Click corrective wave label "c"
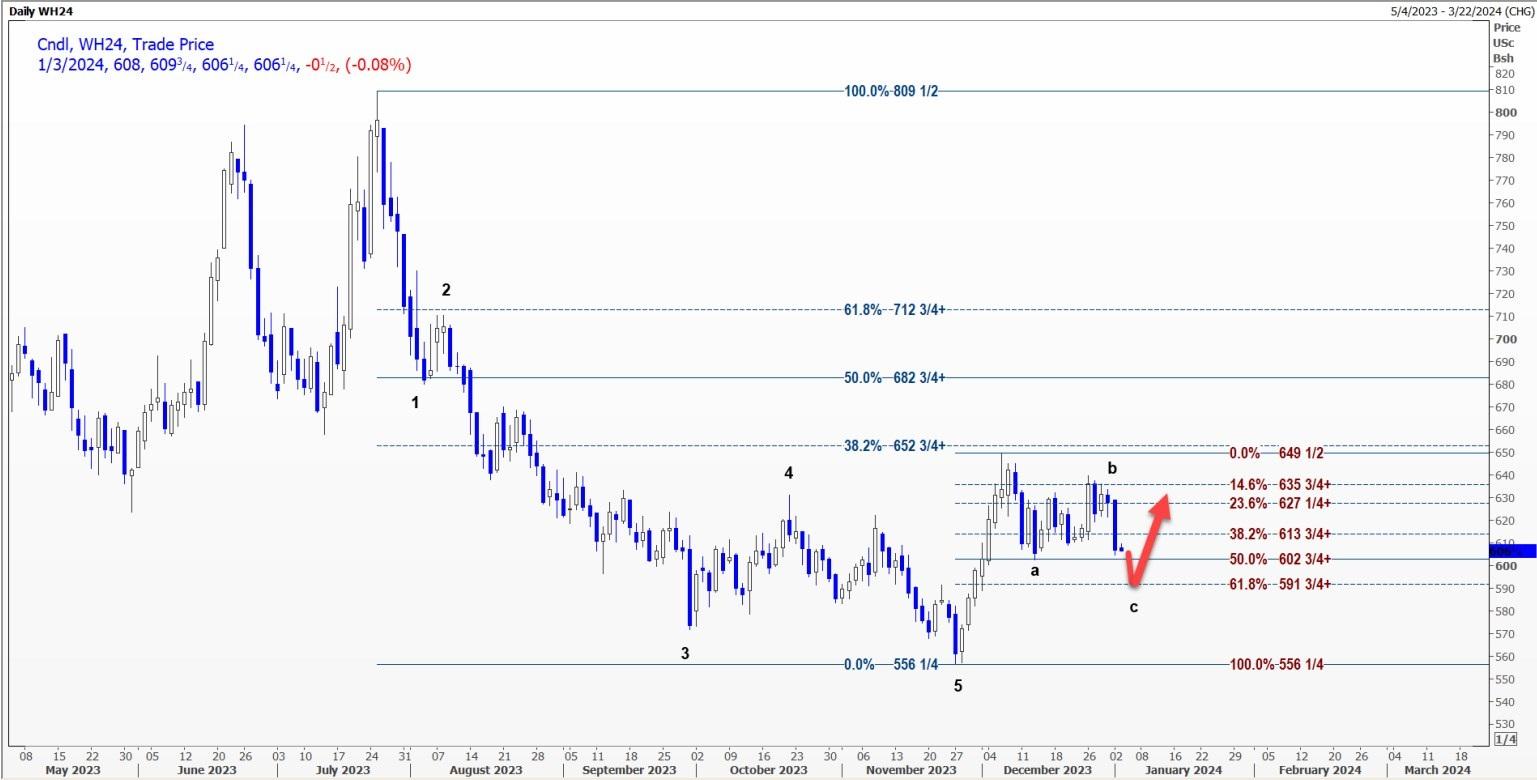This screenshot has height=780, width=1537. click(1134, 606)
